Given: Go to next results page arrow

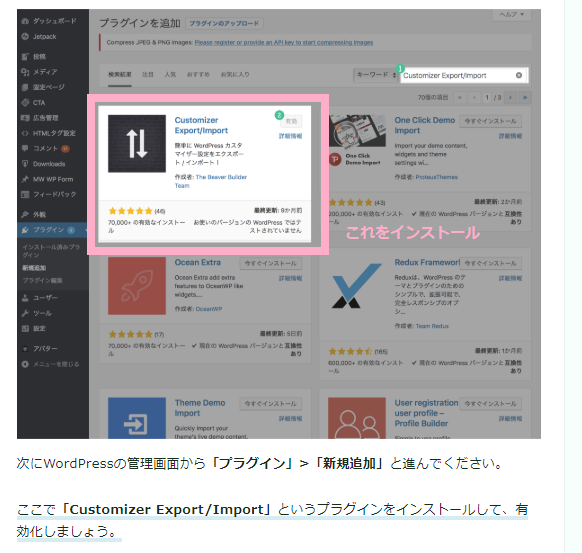Looking at the screenshot, I should [x=510, y=98].
